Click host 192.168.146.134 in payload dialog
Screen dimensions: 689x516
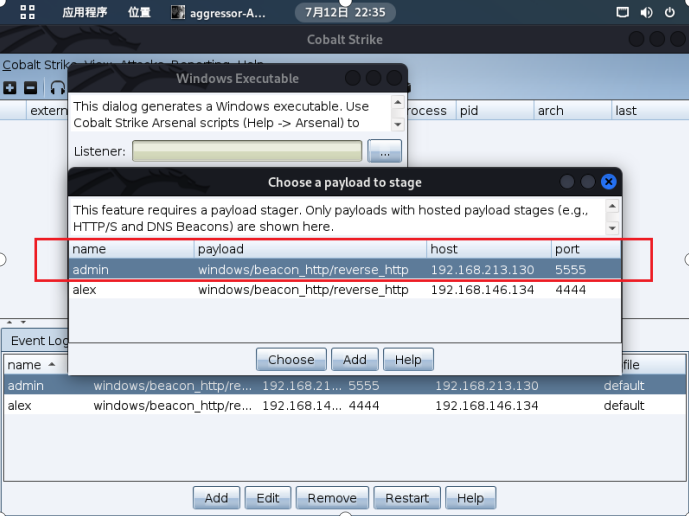(482, 290)
